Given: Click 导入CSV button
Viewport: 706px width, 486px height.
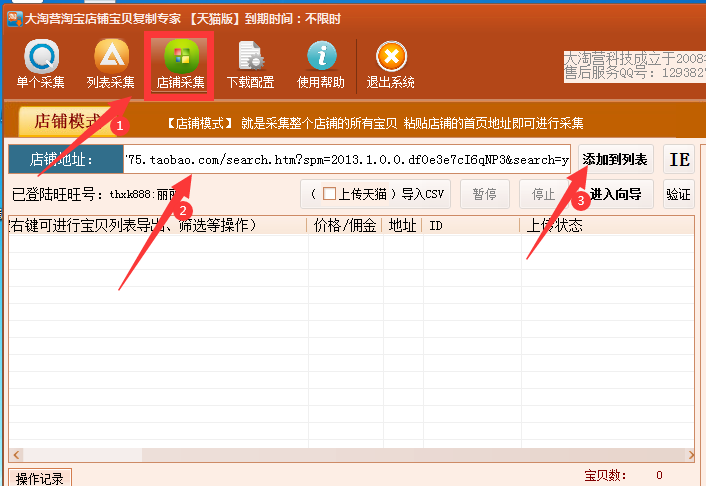Looking at the screenshot, I should pos(422,194).
